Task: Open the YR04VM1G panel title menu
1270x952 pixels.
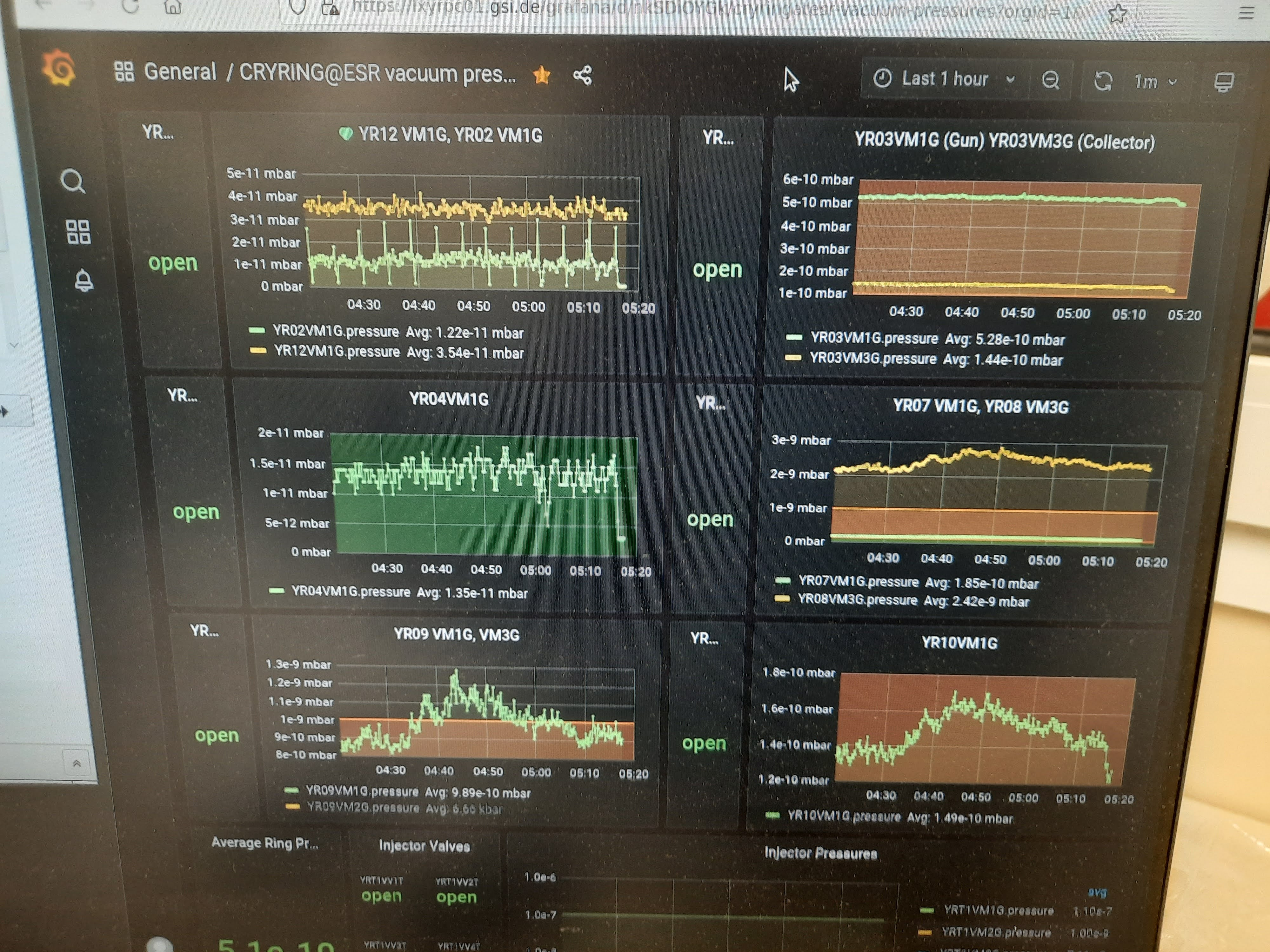Action: tap(448, 399)
